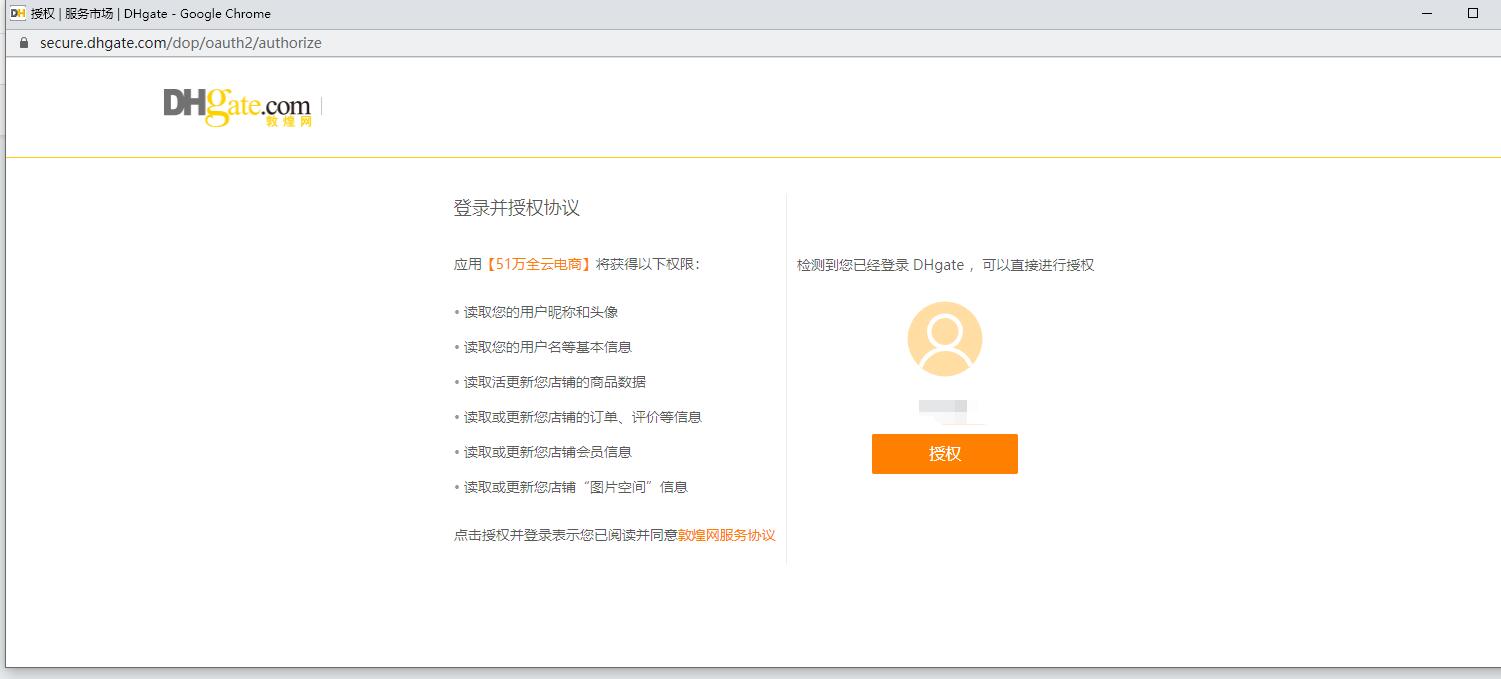Click the DH favicon in the title bar

click(x=17, y=14)
